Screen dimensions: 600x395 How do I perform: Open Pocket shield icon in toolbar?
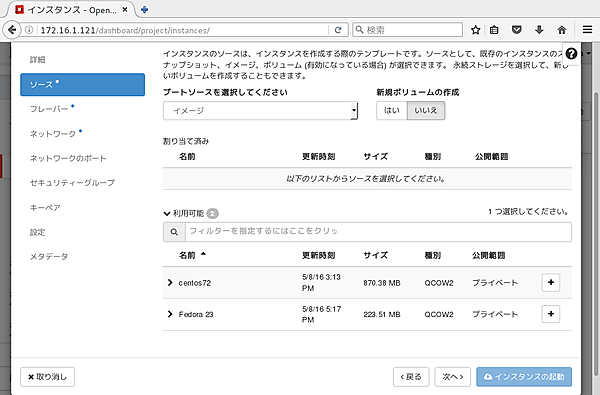[517, 30]
